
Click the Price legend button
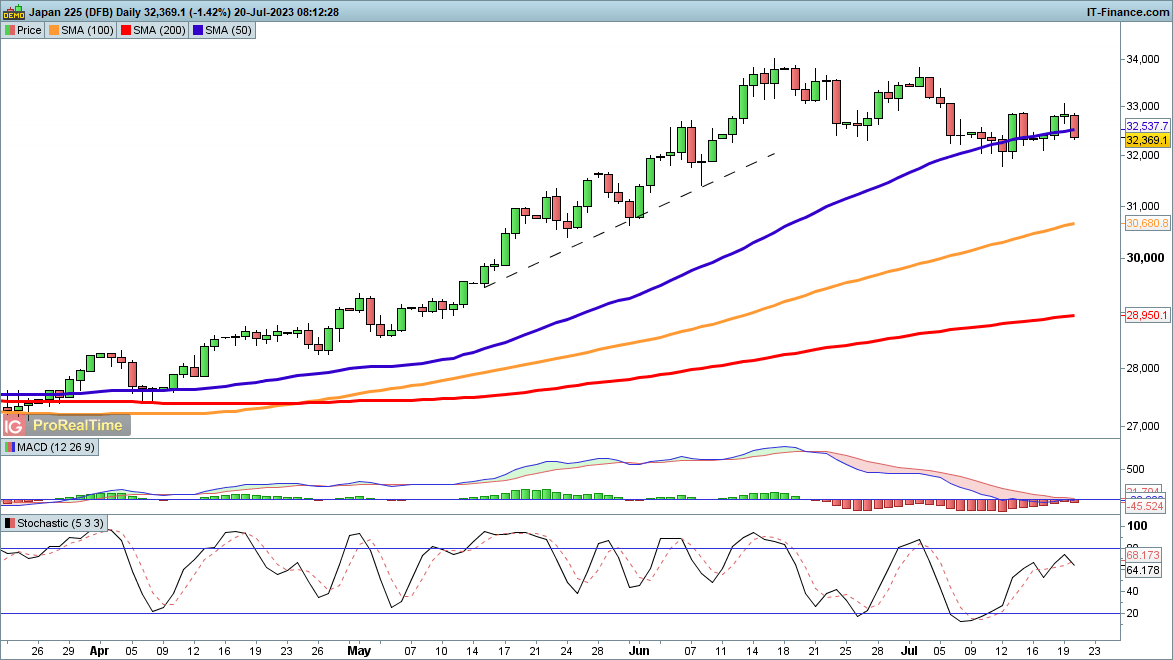click(x=23, y=30)
